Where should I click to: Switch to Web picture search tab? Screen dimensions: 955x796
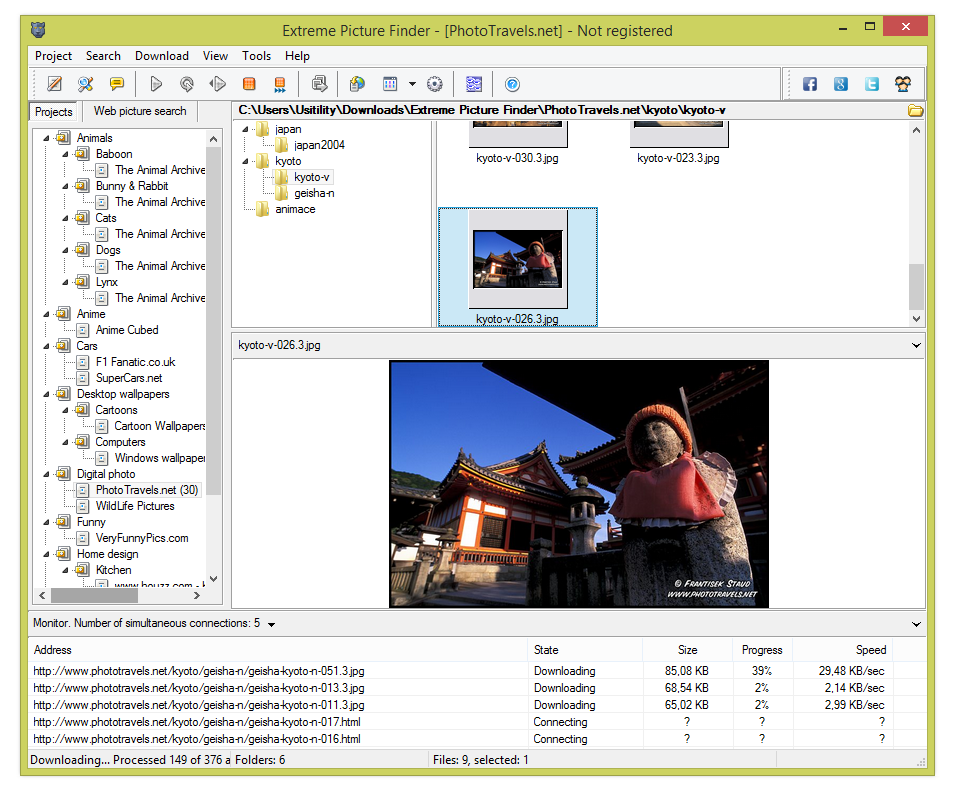click(140, 111)
